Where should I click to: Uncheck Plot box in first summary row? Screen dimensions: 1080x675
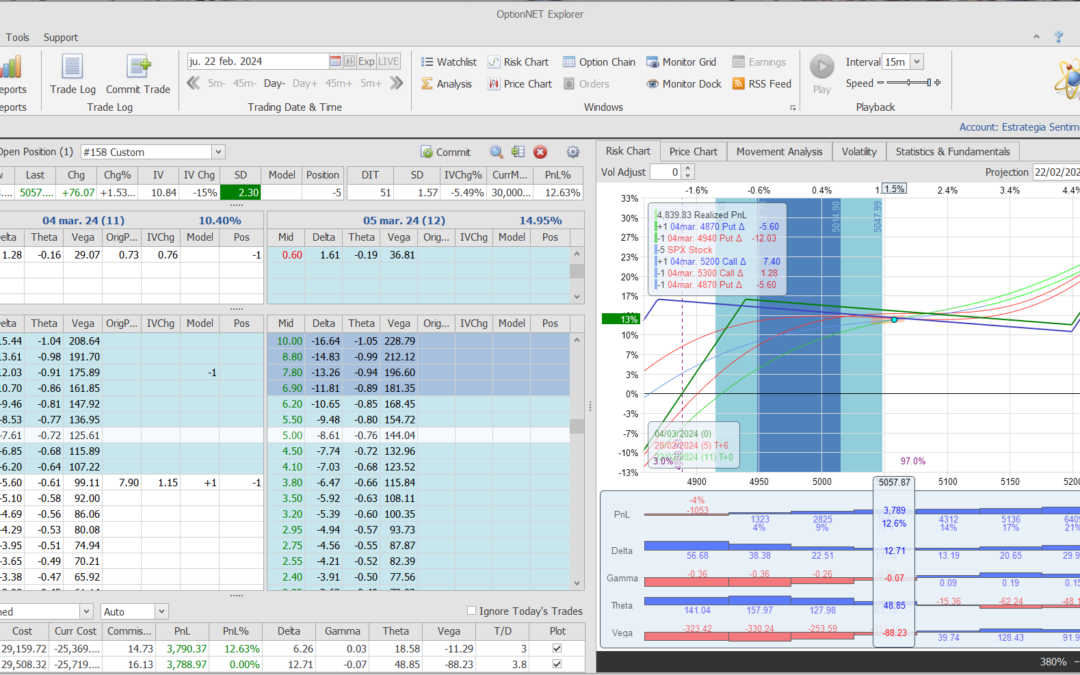[557, 648]
